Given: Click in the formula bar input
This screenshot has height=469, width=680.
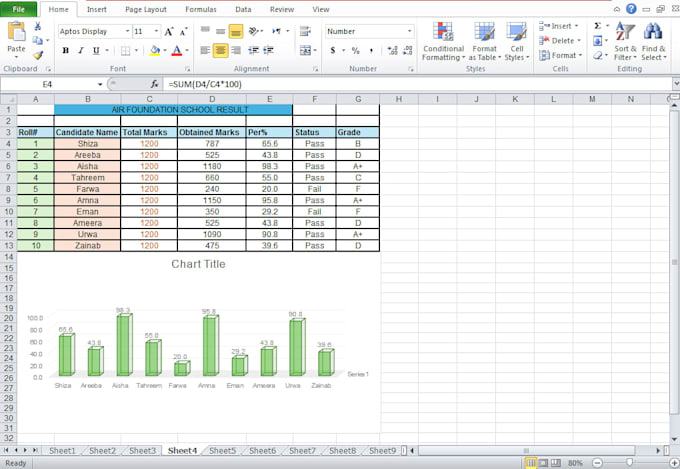Looking at the screenshot, I should (x=417, y=84).
